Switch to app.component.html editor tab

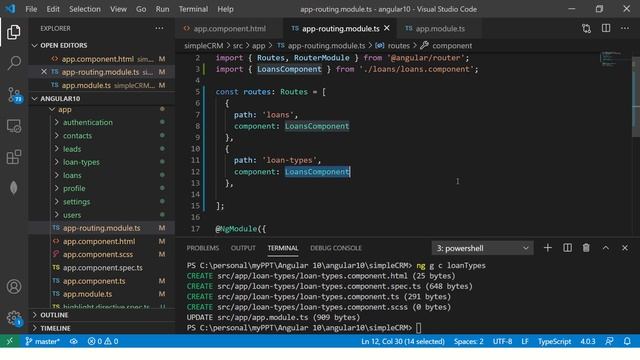(229, 29)
